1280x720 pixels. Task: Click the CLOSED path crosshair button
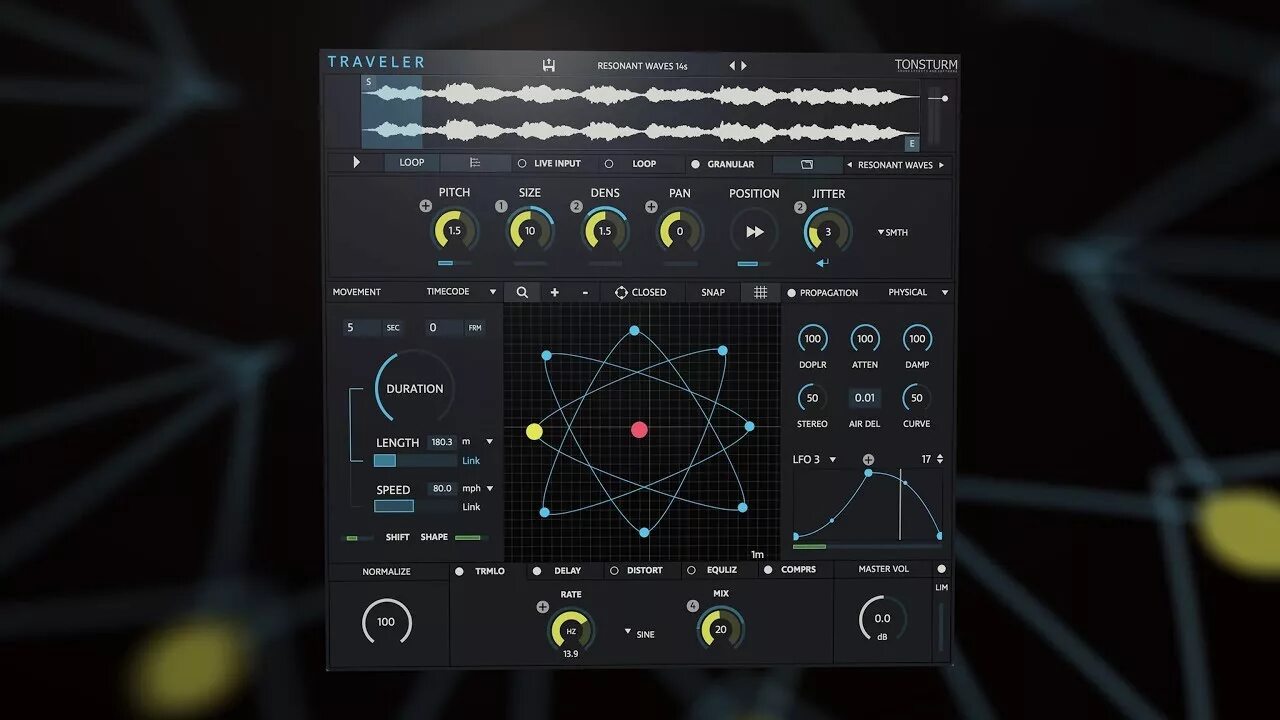pos(640,292)
